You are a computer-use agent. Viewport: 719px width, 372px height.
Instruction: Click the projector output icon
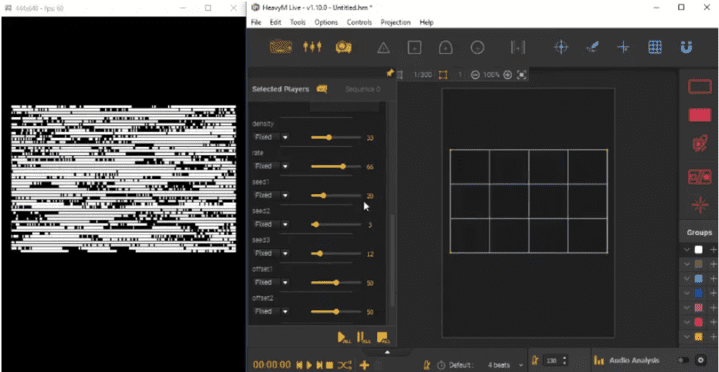tap(343, 47)
